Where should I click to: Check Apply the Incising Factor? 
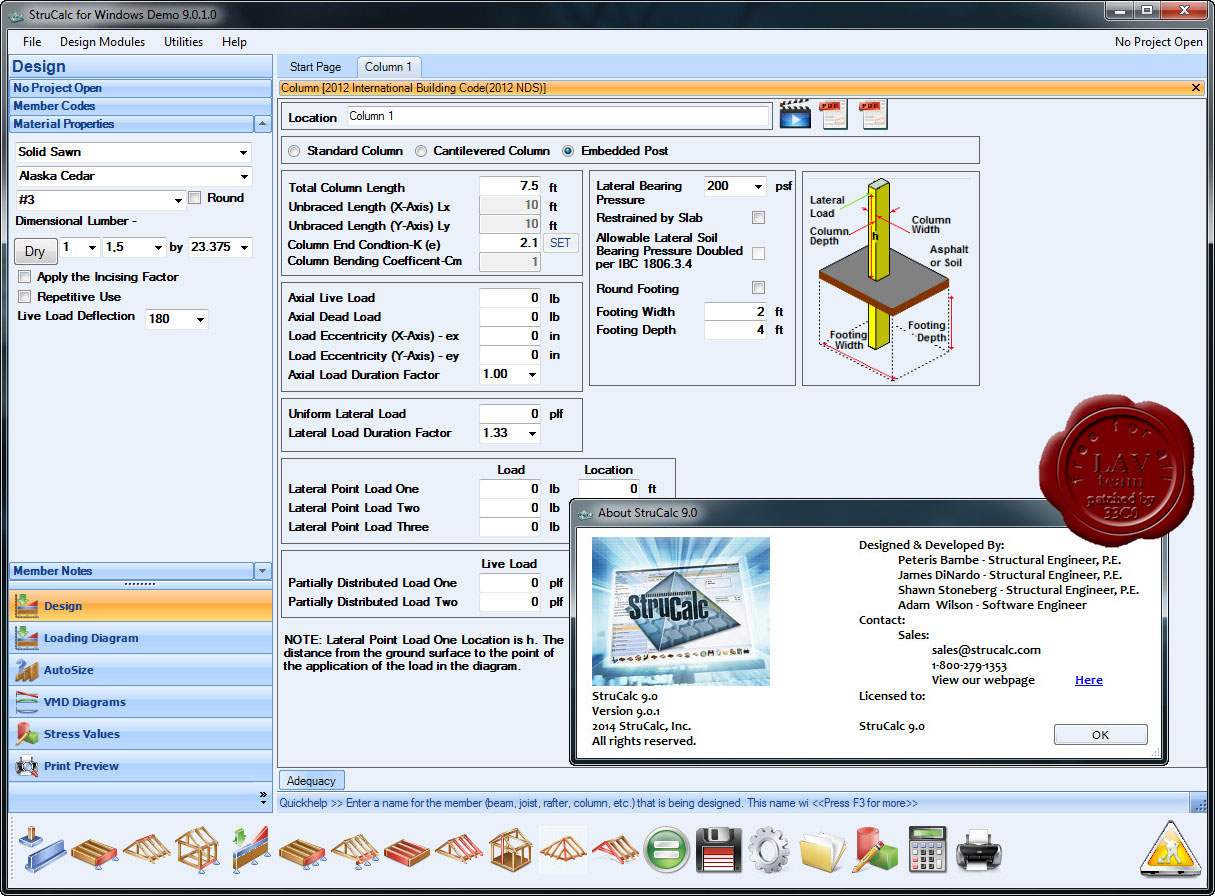(x=25, y=277)
